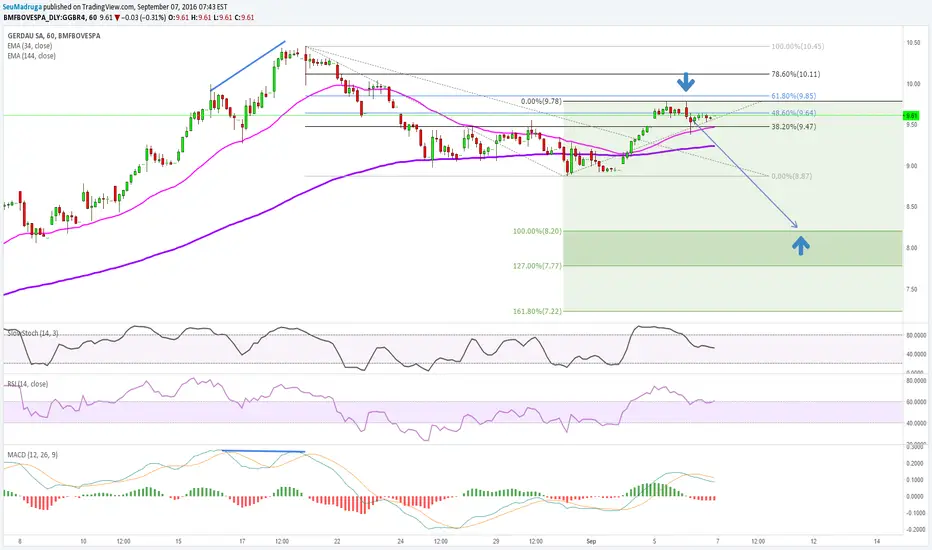This screenshot has height=550, width=932.
Task: Click the 38.20%(9.47) Fibonacci level label
Action: pyautogui.click(x=794, y=127)
